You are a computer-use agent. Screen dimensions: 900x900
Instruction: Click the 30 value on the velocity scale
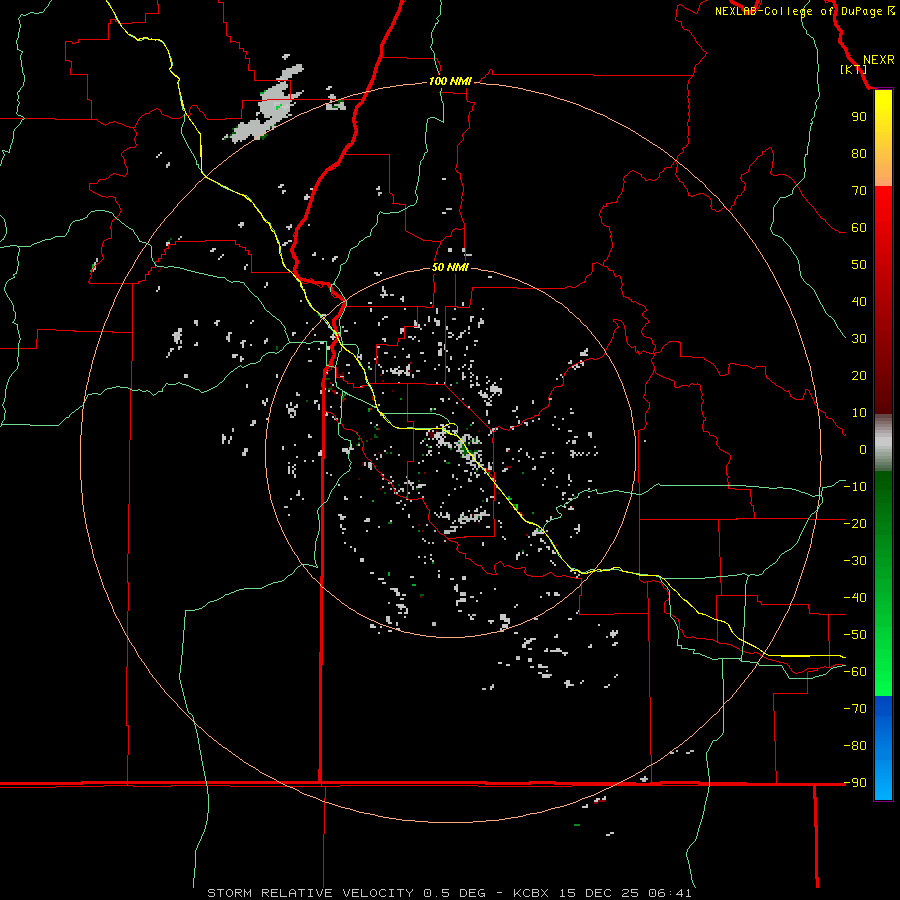[x=859, y=339]
